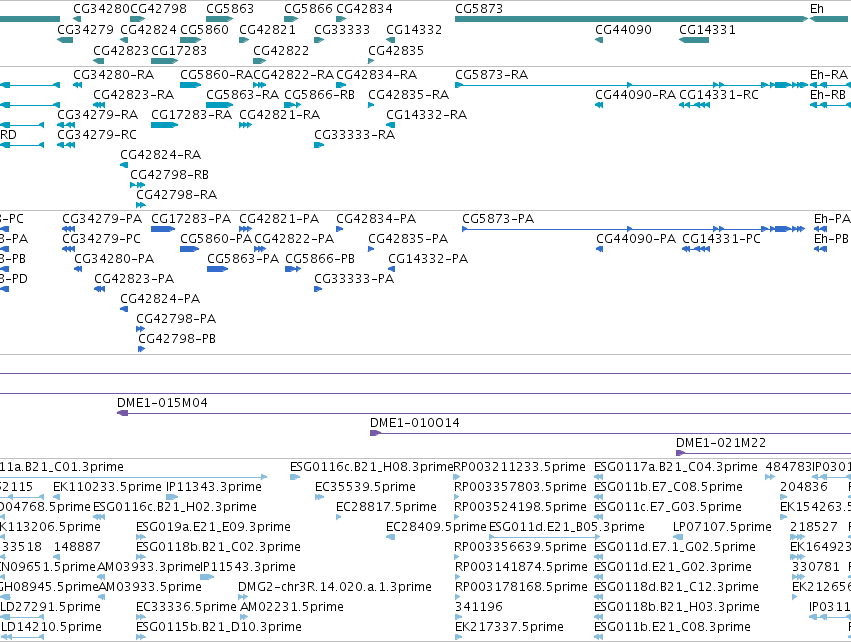Select transcript CG17283-RA

click(192, 115)
